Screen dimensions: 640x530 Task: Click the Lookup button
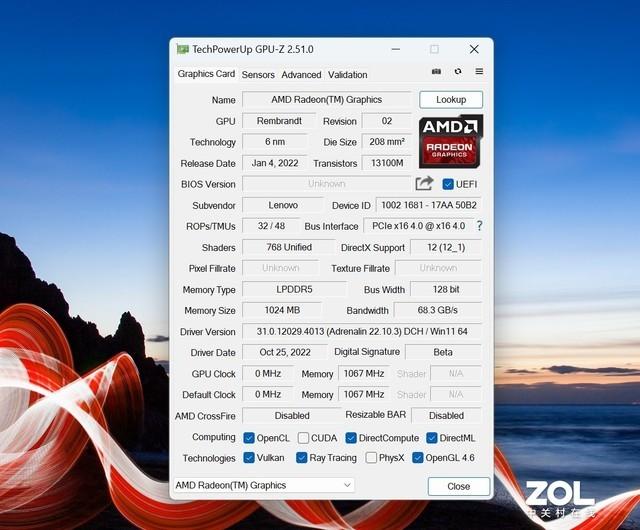[451, 100]
